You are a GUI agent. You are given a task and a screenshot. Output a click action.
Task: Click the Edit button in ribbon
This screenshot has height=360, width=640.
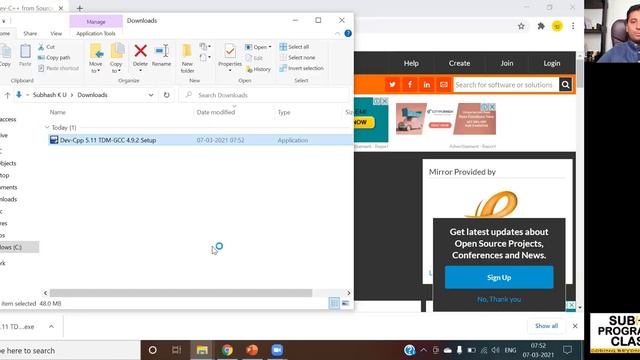pyautogui.click(x=254, y=58)
